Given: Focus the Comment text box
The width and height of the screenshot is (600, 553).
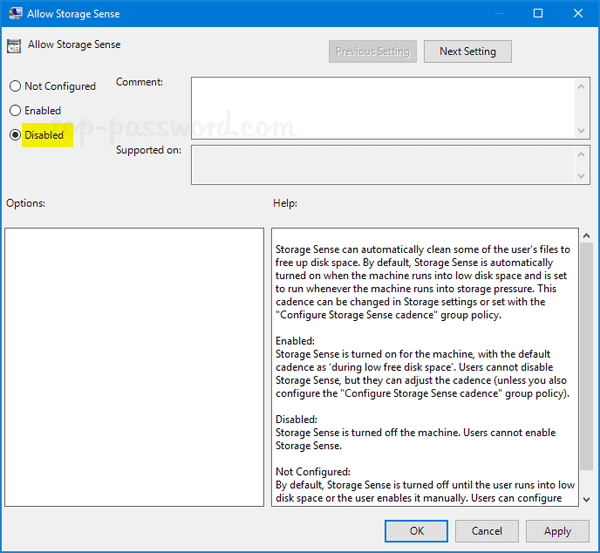Looking at the screenshot, I should 380,107.
